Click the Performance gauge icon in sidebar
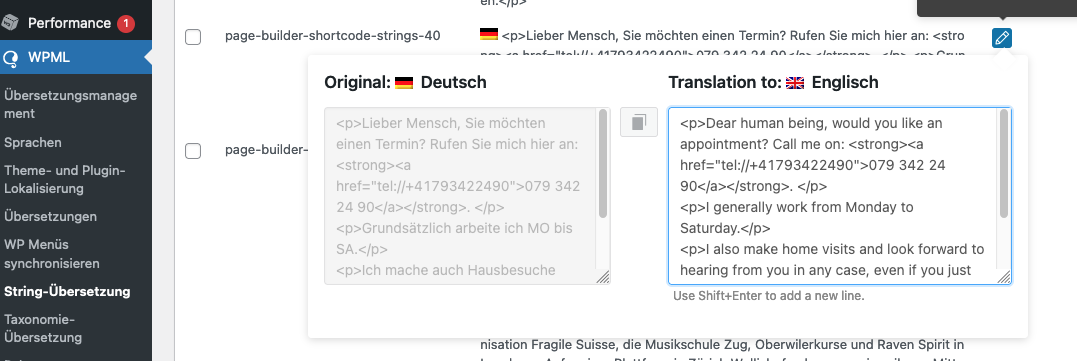 pos(11,23)
